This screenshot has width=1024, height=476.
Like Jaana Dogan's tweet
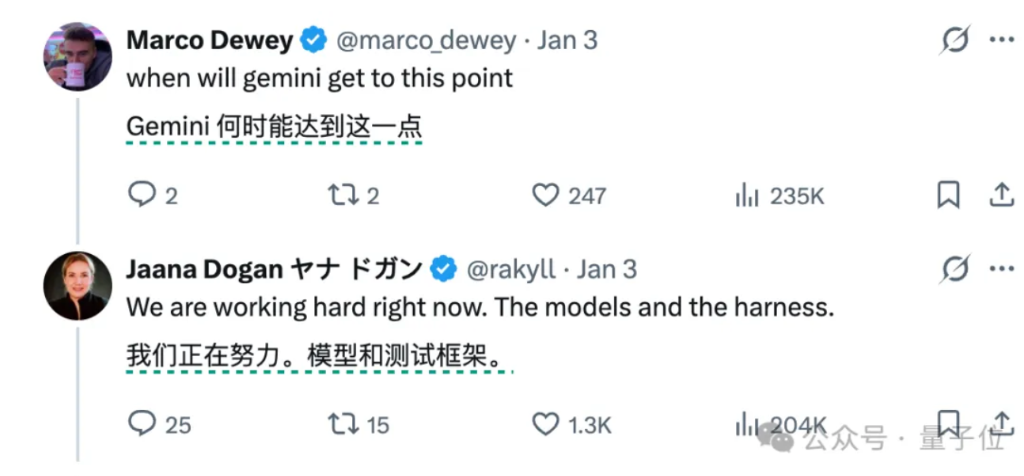coord(545,423)
